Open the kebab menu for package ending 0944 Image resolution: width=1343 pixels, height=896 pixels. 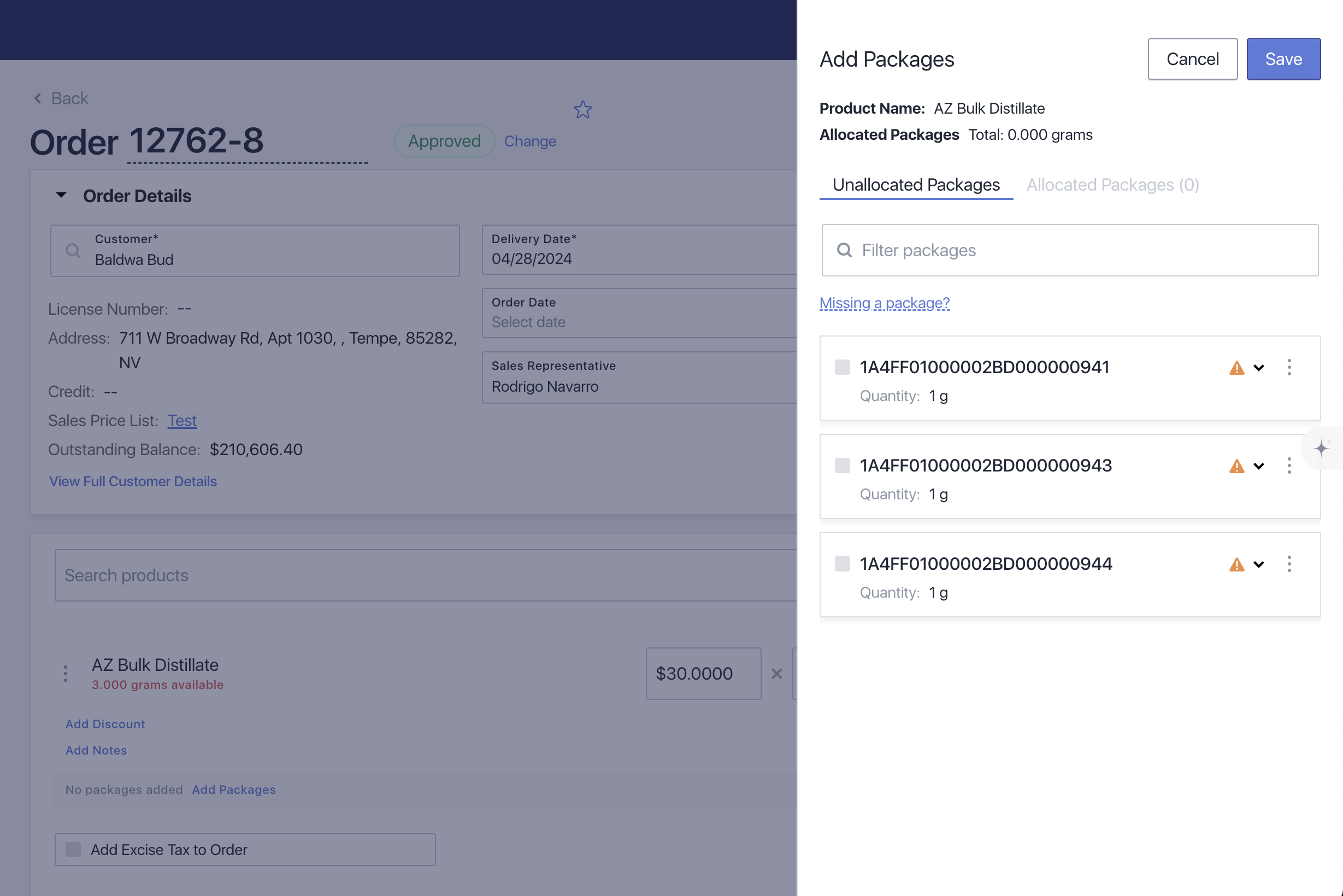point(1289,563)
